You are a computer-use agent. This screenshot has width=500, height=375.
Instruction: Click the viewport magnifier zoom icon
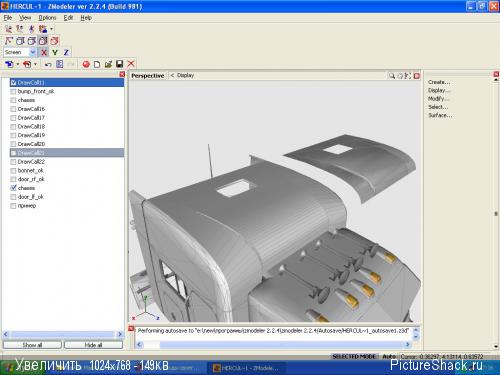click(392, 76)
